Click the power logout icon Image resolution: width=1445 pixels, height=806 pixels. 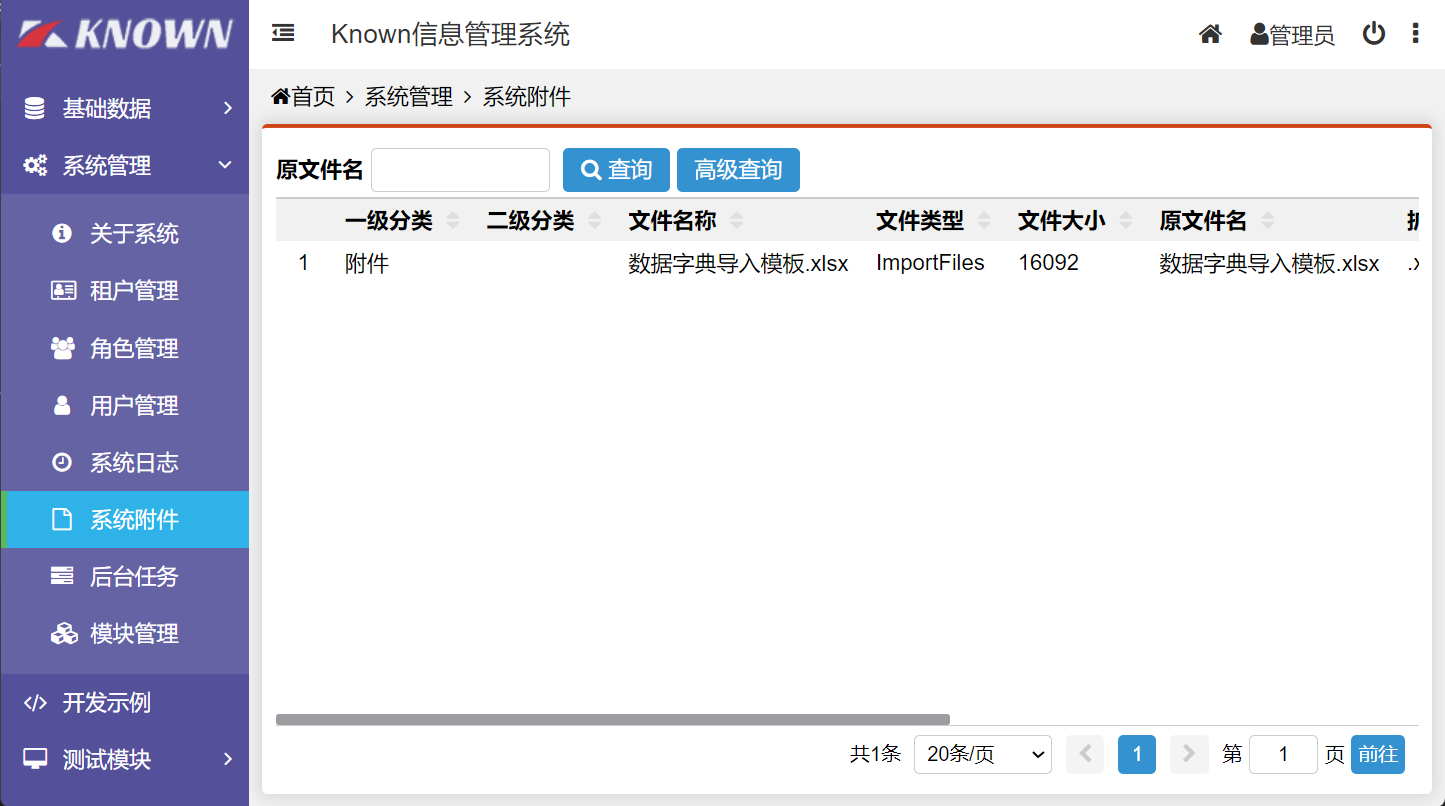[1374, 34]
